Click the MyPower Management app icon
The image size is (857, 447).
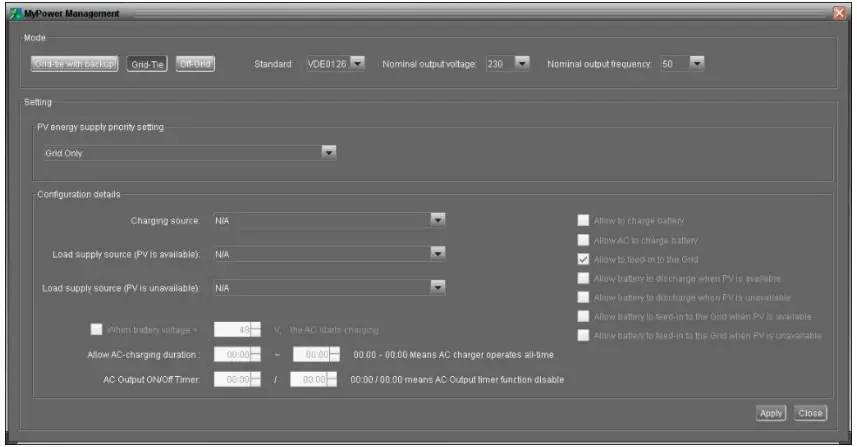point(15,13)
